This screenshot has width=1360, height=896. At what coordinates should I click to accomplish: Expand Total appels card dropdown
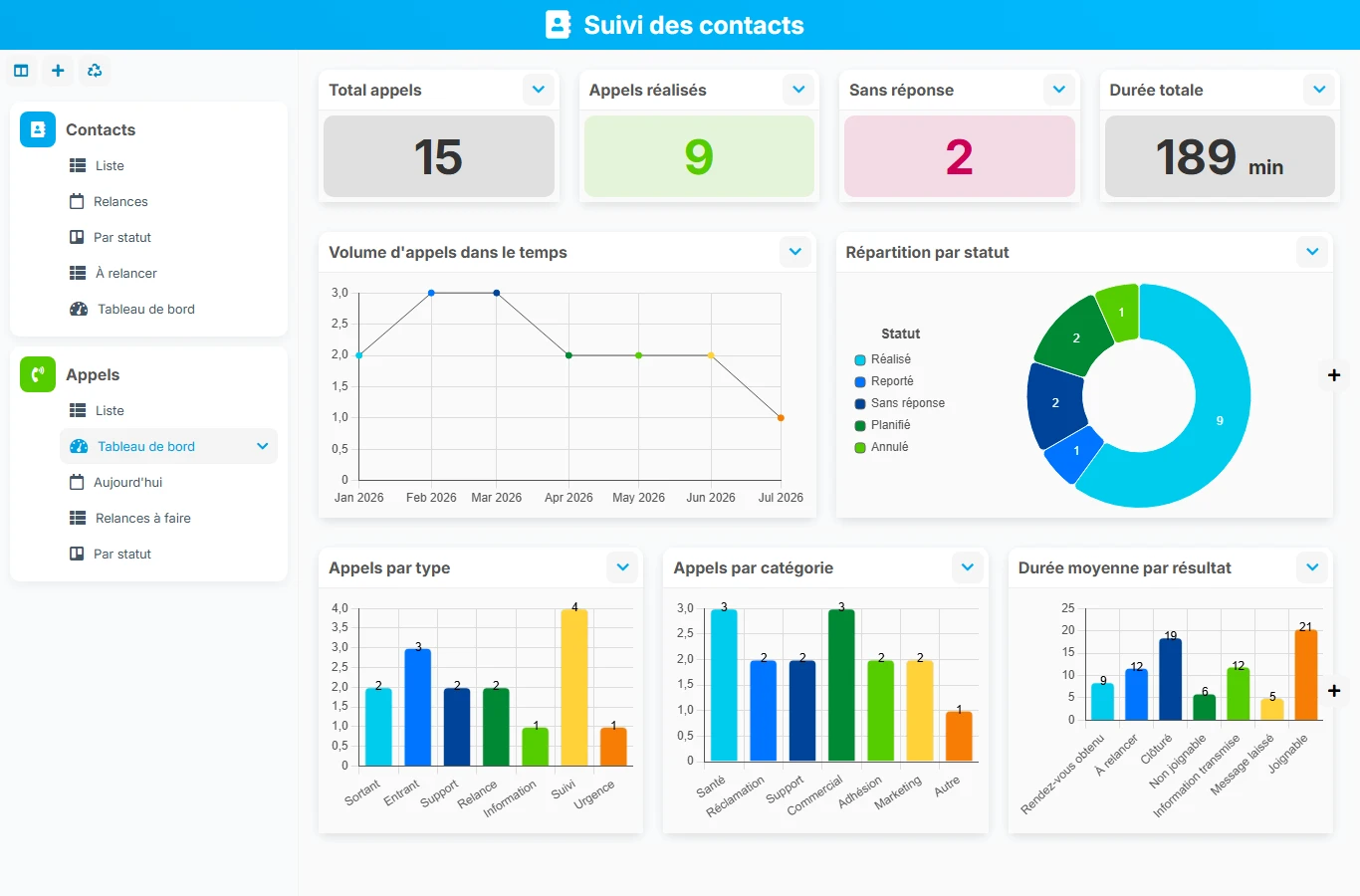point(539,90)
